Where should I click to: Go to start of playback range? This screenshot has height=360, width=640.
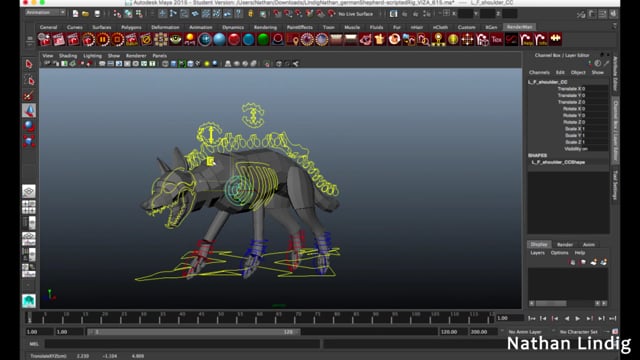(531, 318)
